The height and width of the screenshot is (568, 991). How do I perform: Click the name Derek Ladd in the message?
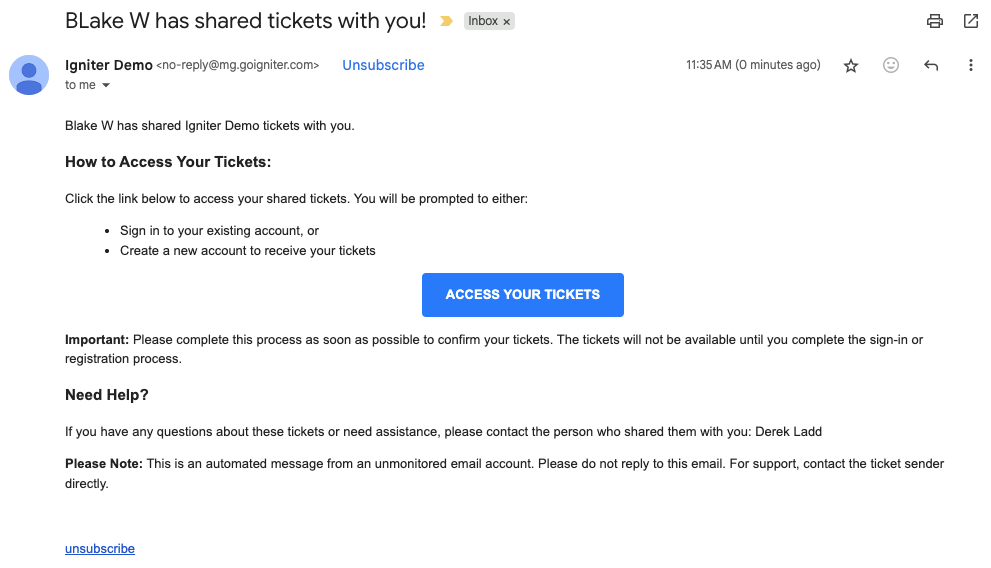coord(787,431)
